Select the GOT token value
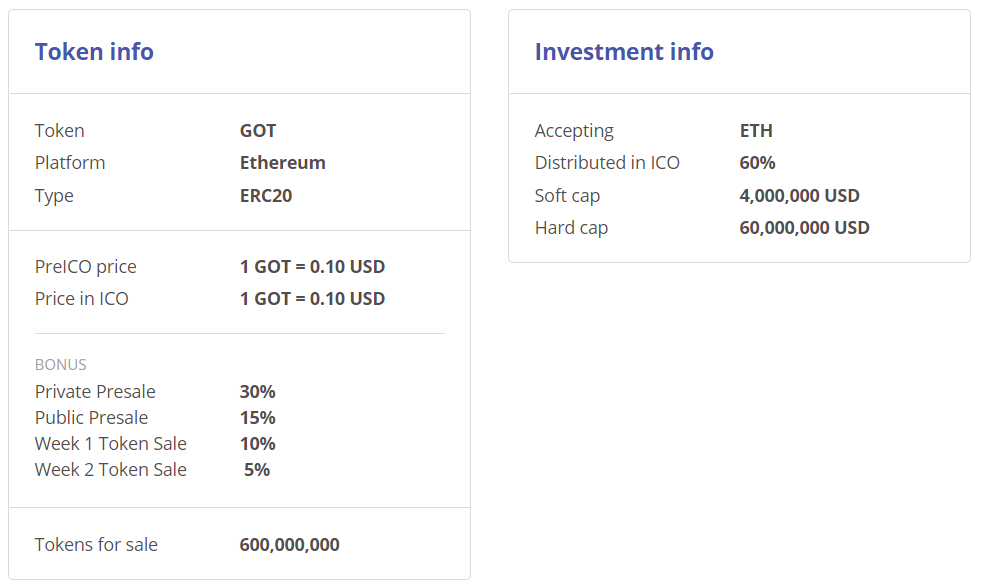The width and height of the screenshot is (983, 588). (x=258, y=131)
